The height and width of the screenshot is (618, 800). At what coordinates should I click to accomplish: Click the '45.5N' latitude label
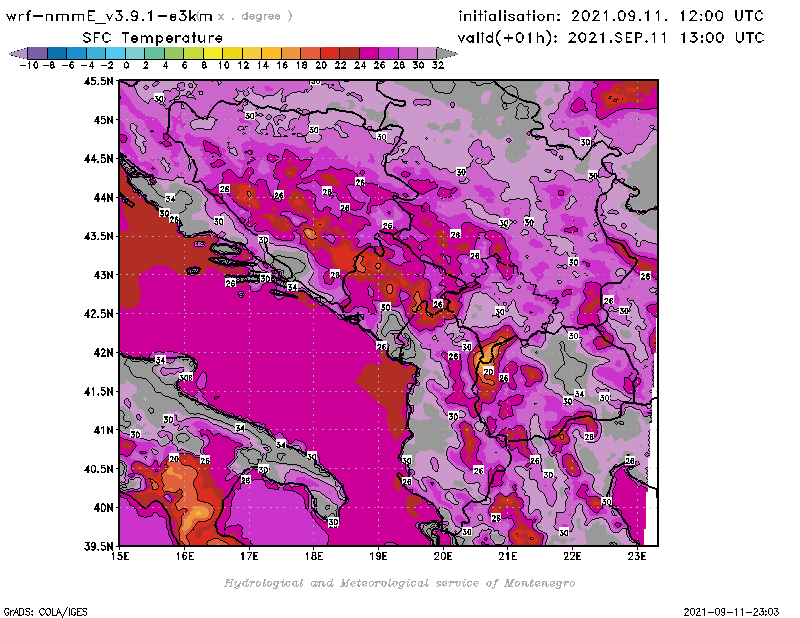[98, 81]
